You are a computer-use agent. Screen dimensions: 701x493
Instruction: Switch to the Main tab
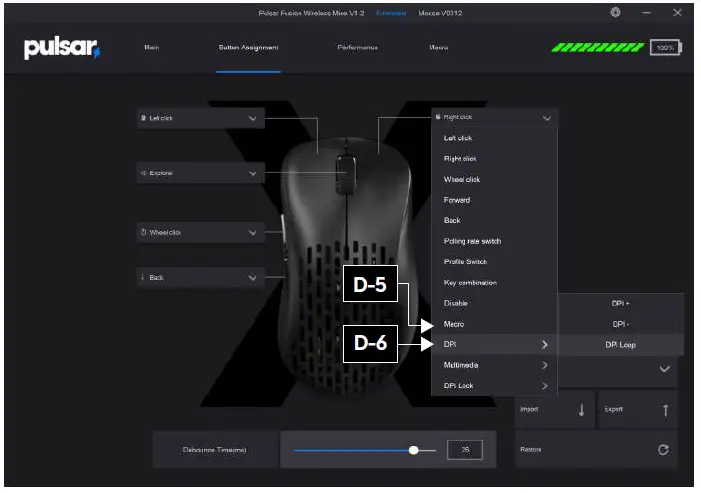[152, 47]
